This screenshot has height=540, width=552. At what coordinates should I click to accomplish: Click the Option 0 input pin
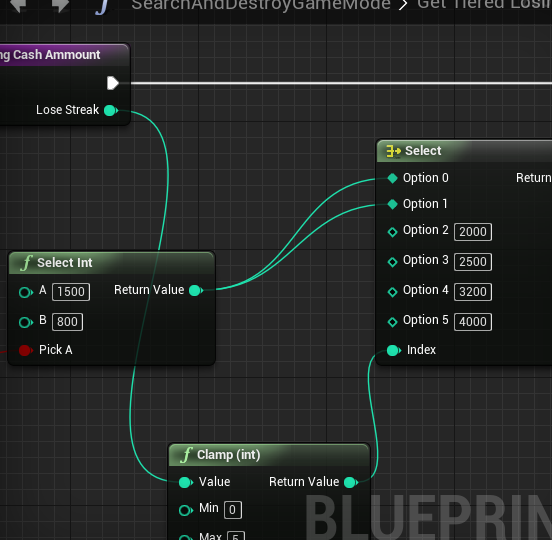392,178
